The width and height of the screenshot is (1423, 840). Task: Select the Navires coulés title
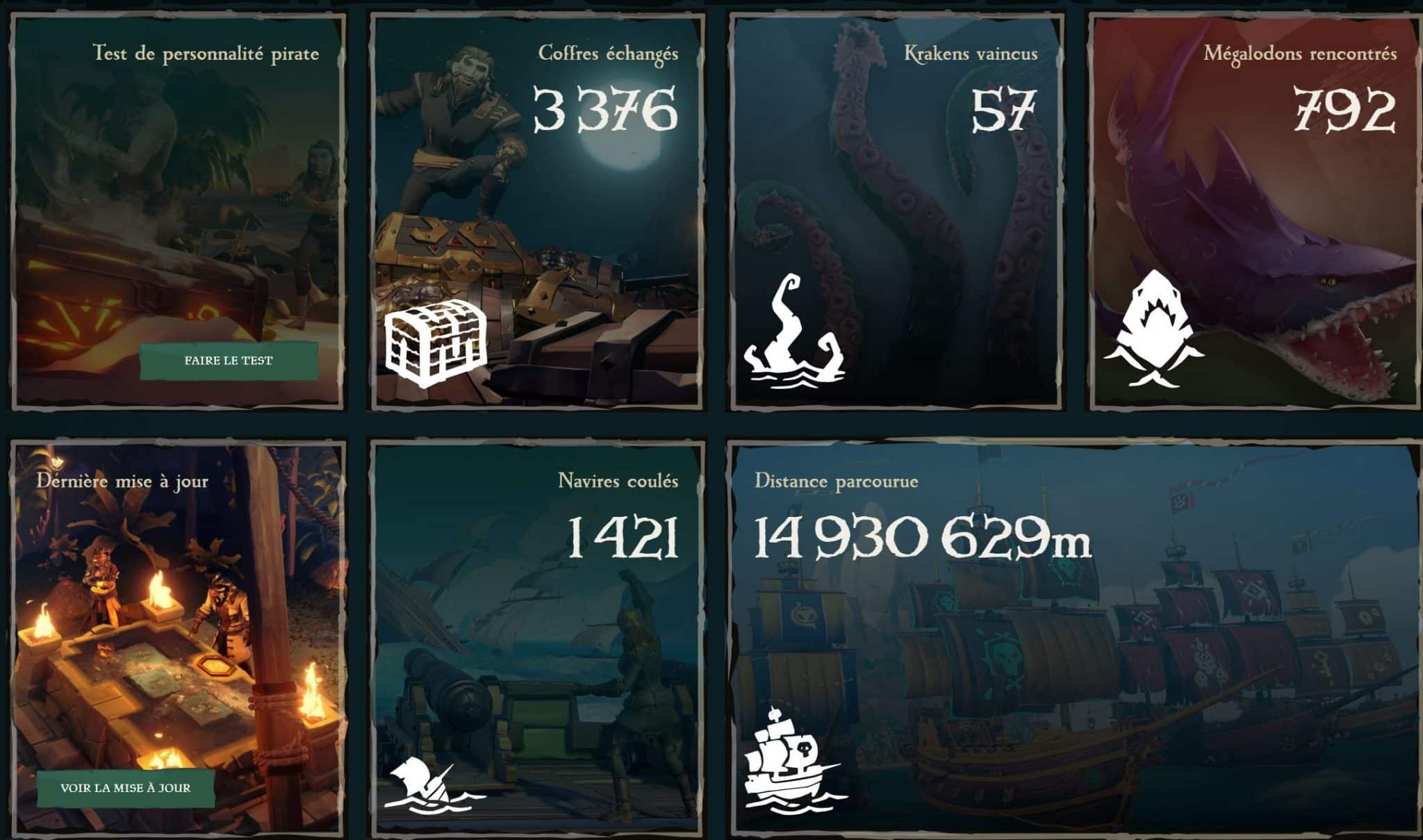pyautogui.click(x=618, y=481)
